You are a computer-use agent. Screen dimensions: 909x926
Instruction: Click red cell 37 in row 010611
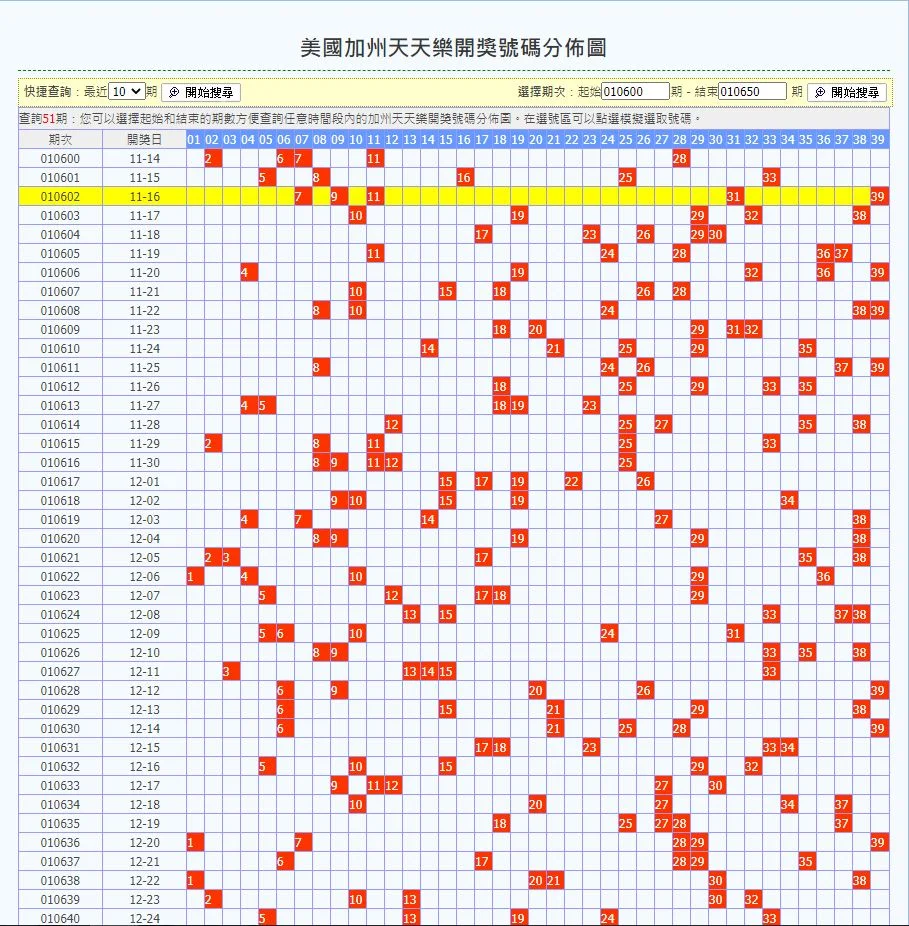tap(842, 367)
